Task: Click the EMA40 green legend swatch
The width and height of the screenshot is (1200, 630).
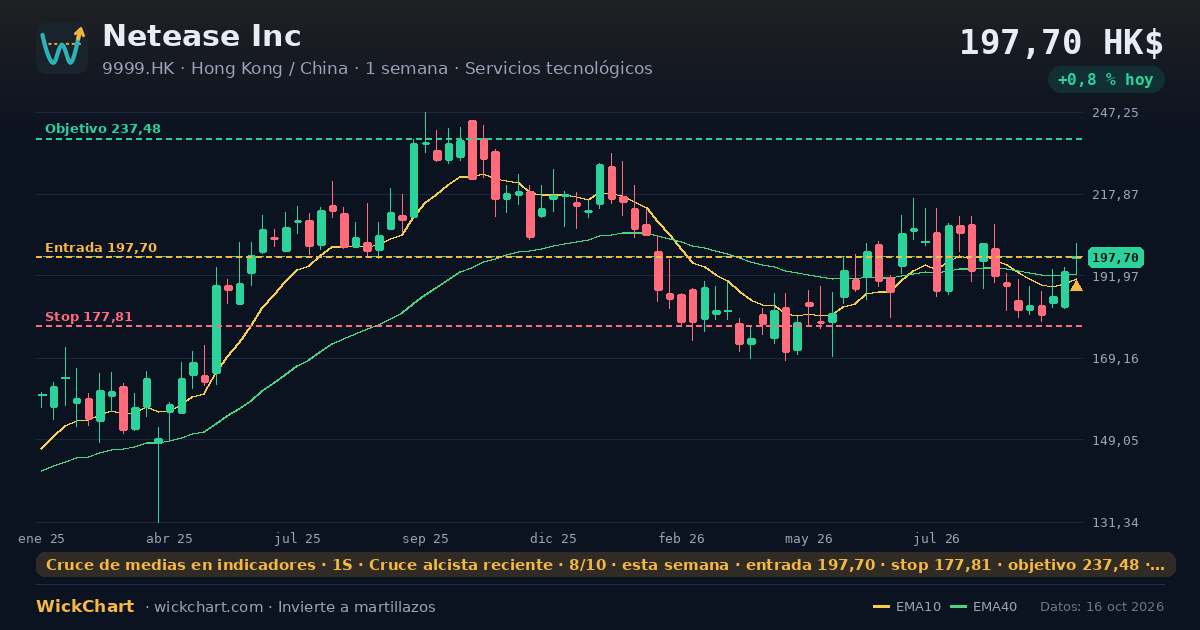Action: (958, 607)
